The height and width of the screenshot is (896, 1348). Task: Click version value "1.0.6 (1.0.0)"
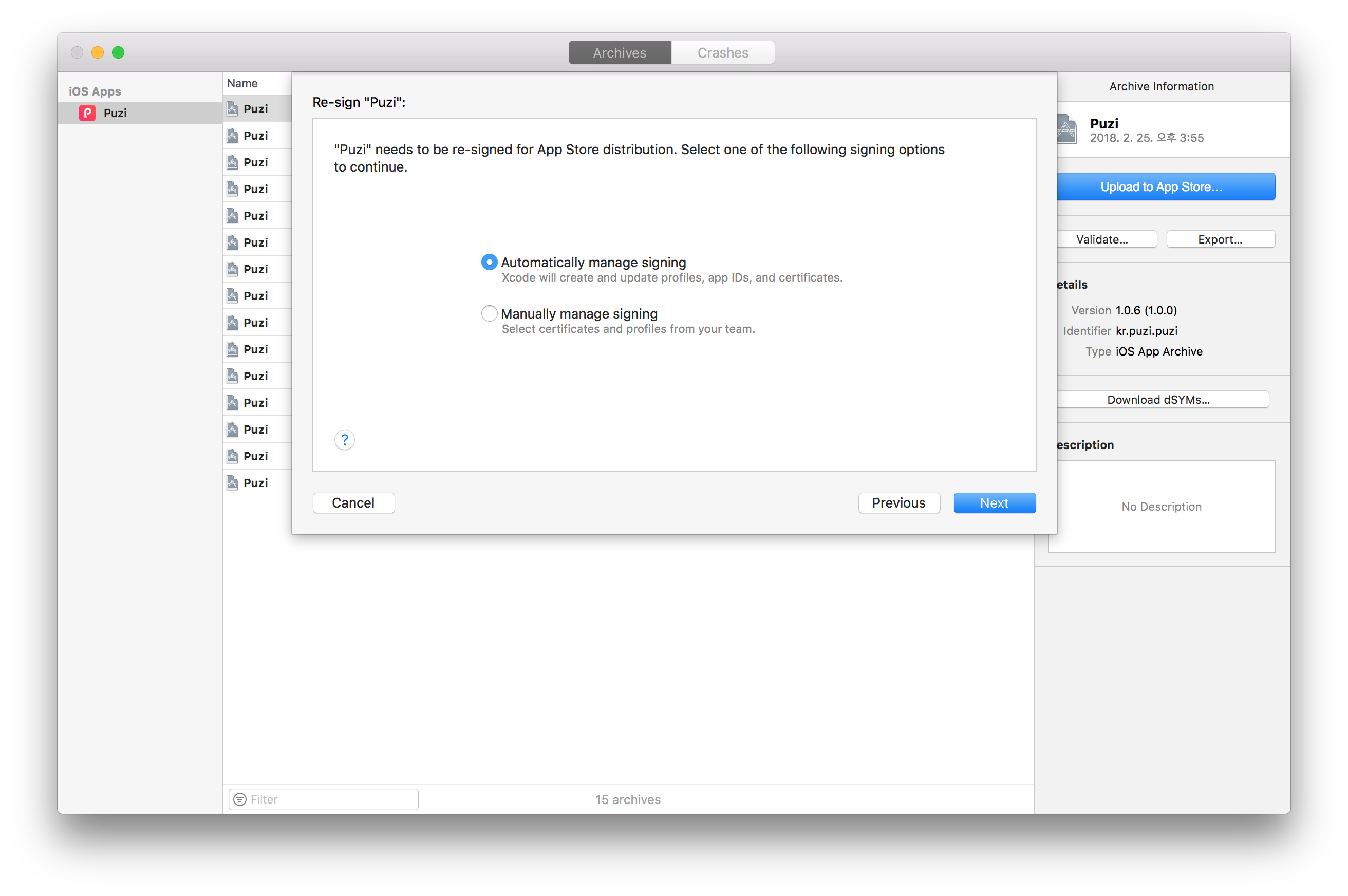click(x=1146, y=310)
